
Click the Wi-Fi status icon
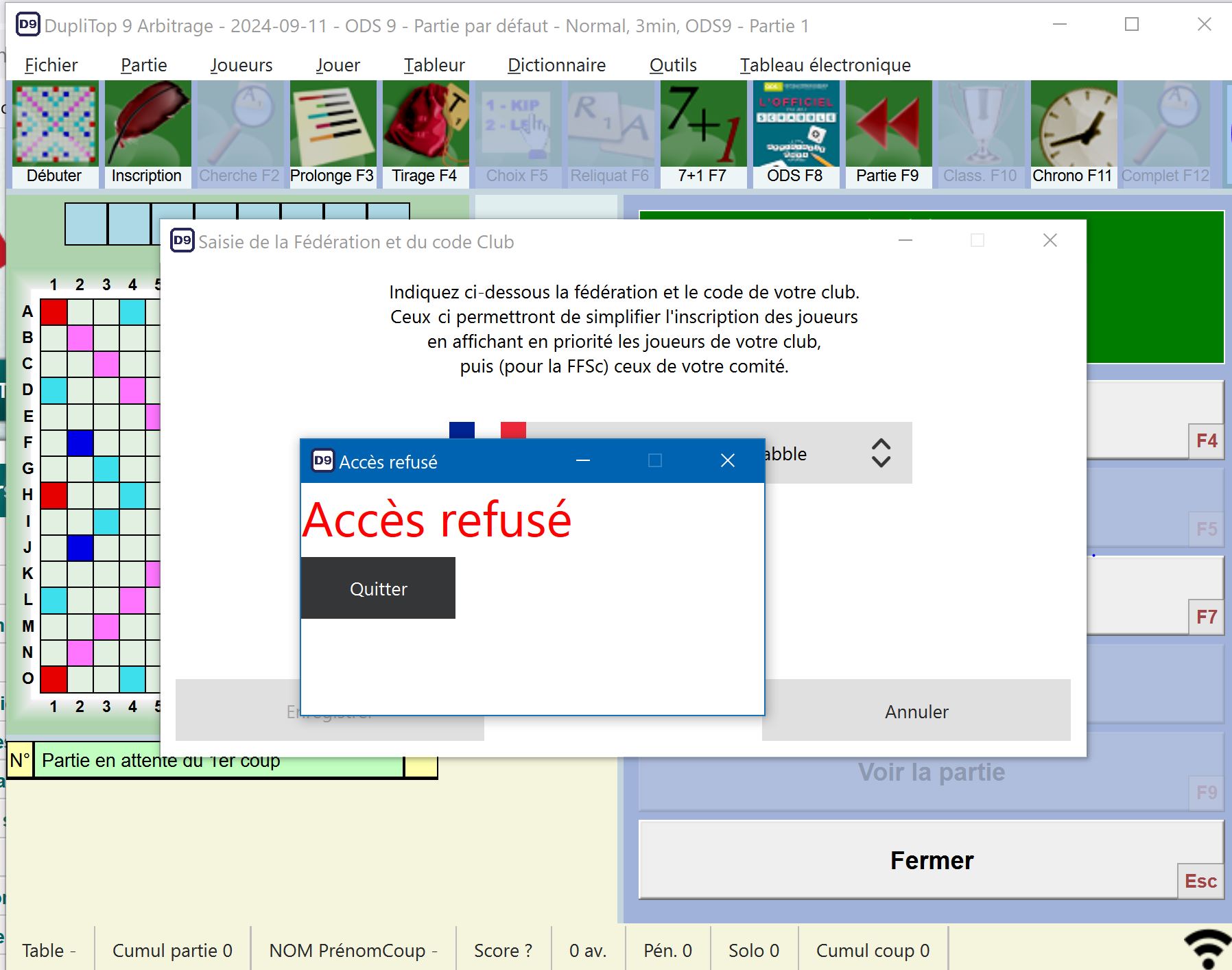pos(1208,949)
